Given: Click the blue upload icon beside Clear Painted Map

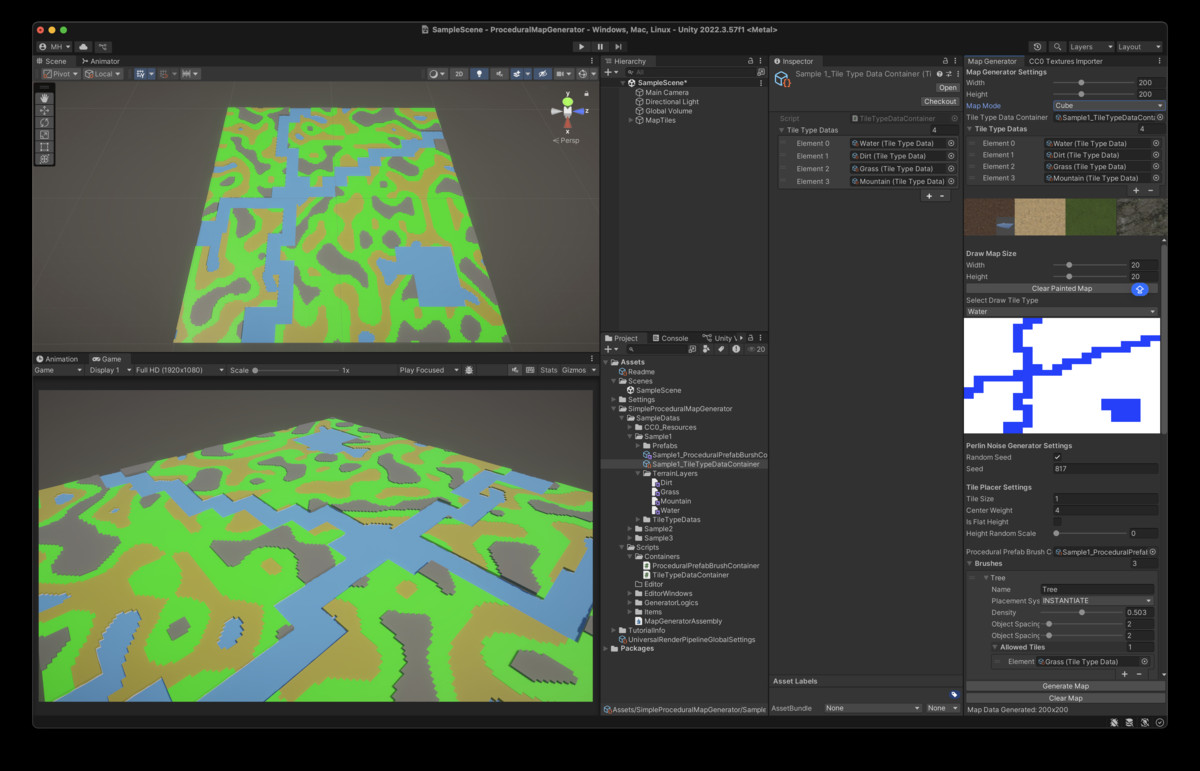Looking at the screenshot, I should (1139, 289).
